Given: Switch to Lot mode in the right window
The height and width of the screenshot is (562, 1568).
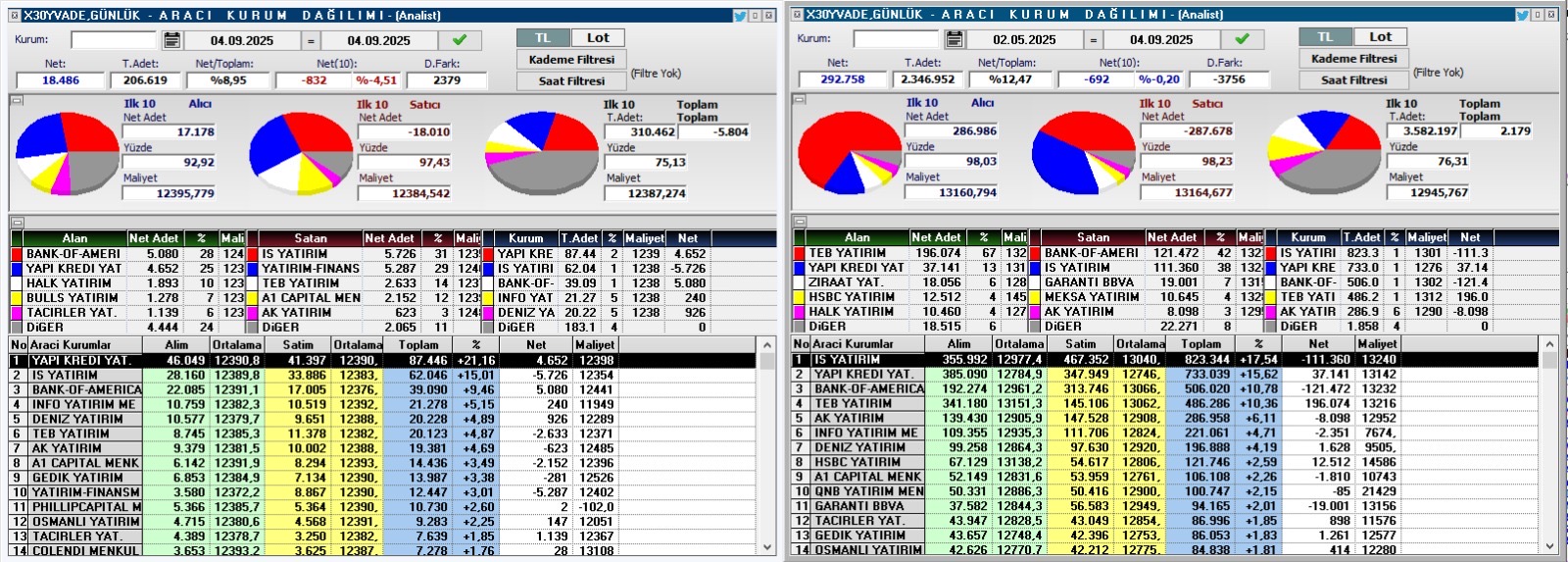Looking at the screenshot, I should pyautogui.click(x=1380, y=37).
